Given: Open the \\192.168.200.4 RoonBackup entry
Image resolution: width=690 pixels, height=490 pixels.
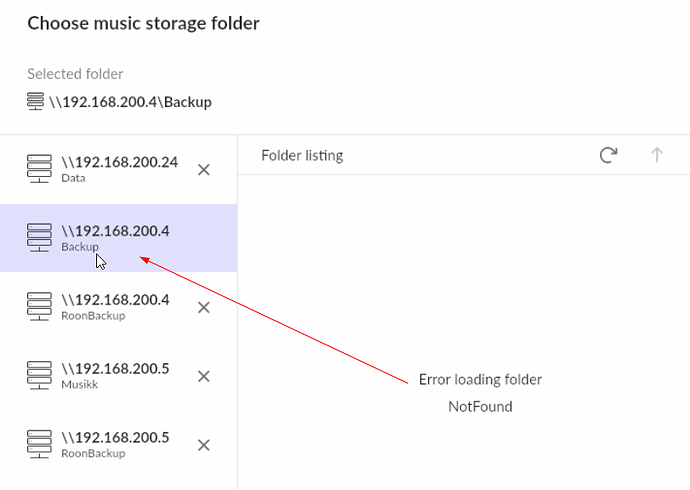Looking at the screenshot, I should (x=115, y=306).
